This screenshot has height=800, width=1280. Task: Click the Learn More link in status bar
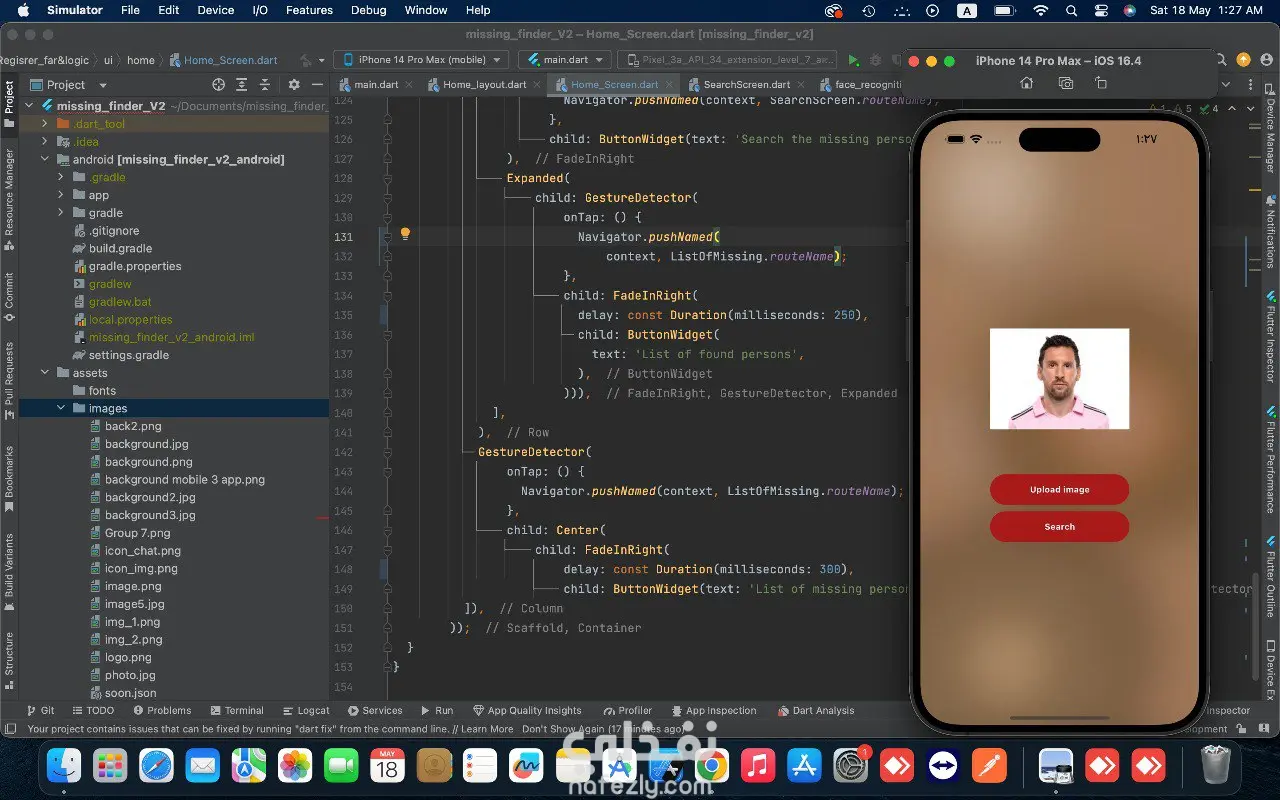point(487,730)
